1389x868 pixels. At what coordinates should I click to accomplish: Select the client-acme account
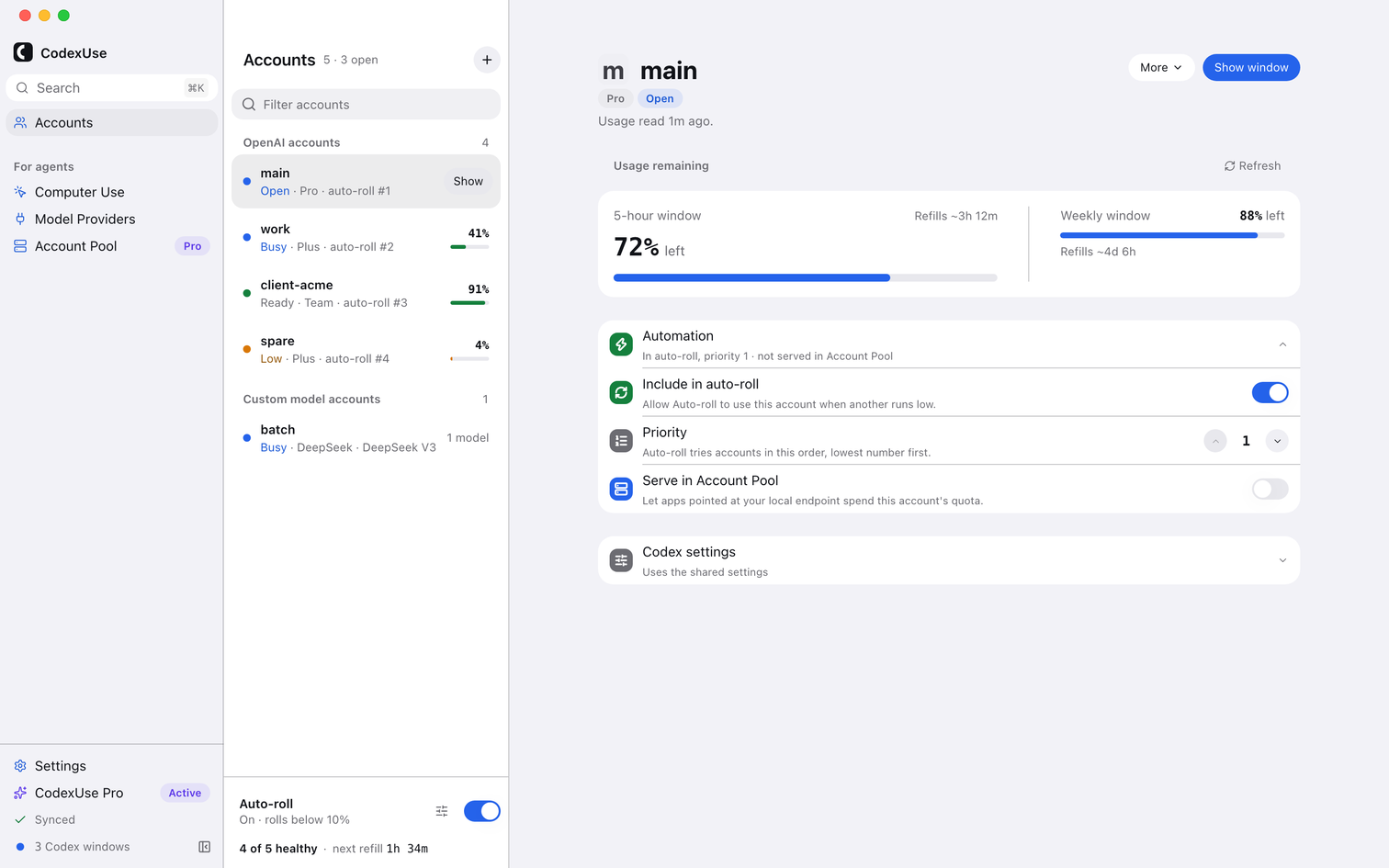[x=366, y=294]
